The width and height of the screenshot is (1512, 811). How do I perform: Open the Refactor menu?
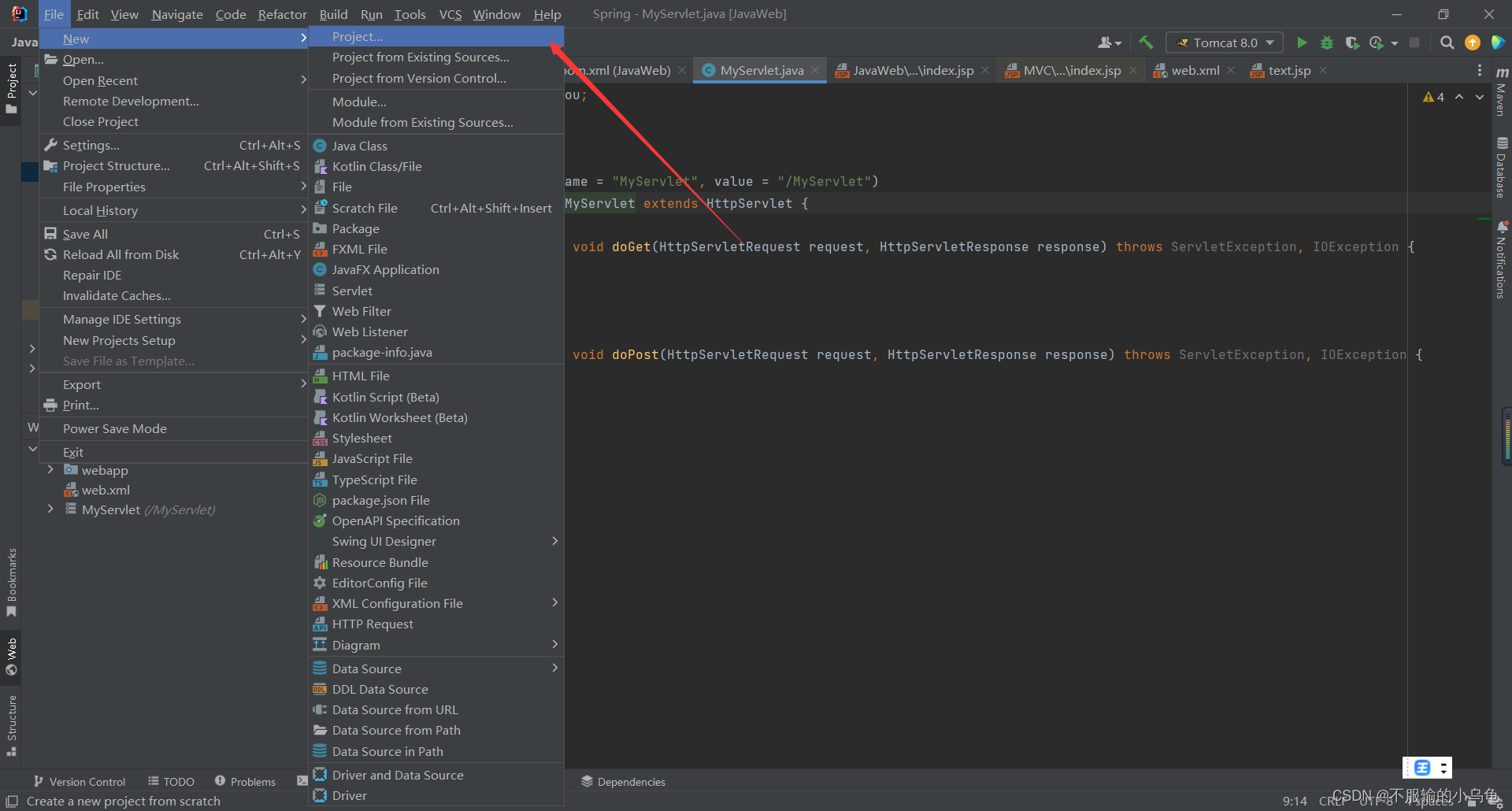tap(282, 14)
